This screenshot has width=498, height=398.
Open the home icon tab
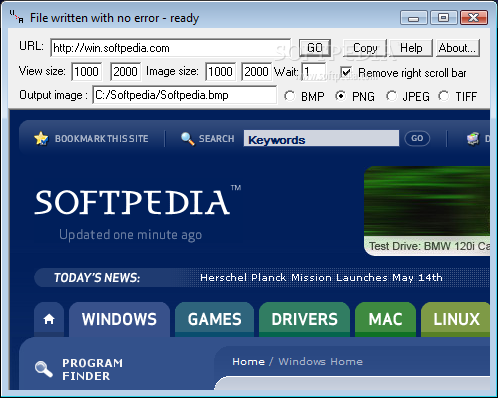coord(49,319)
